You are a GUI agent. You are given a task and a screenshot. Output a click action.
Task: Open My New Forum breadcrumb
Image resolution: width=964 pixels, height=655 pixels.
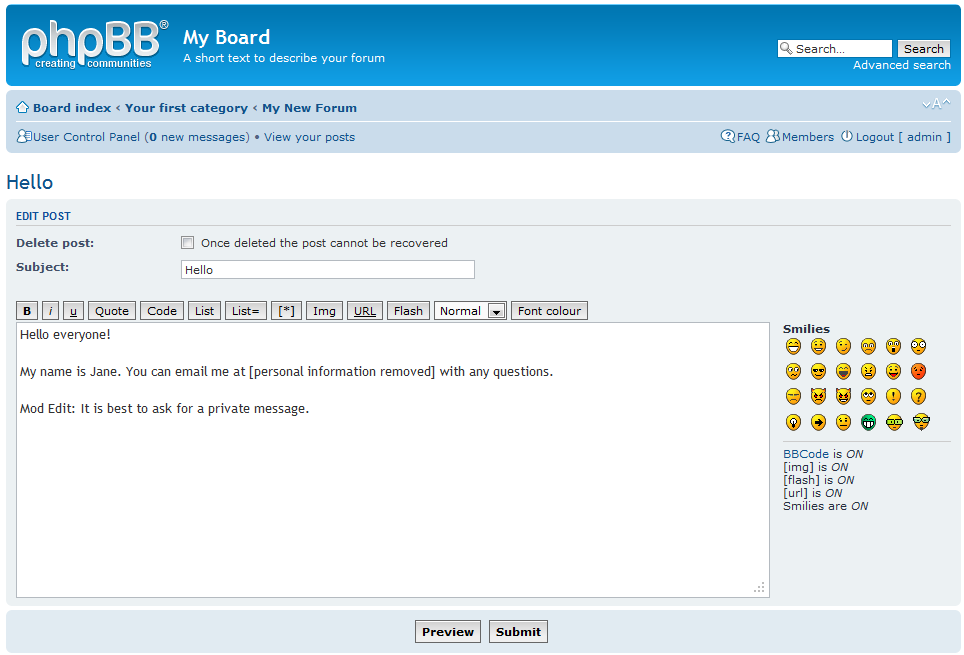[x=309, y=108]
